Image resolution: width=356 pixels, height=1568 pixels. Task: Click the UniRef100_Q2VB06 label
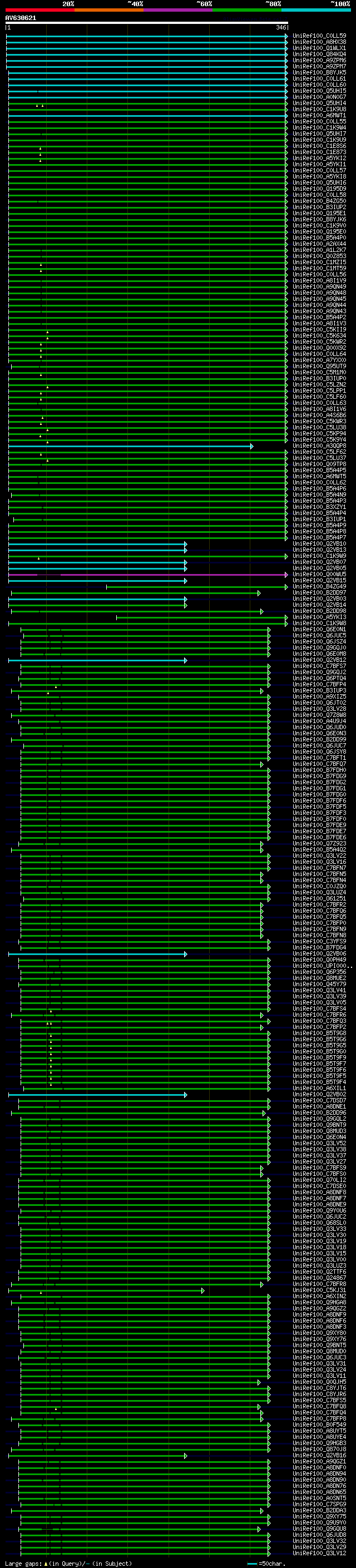pyautogui.click(x=319, y=954)
